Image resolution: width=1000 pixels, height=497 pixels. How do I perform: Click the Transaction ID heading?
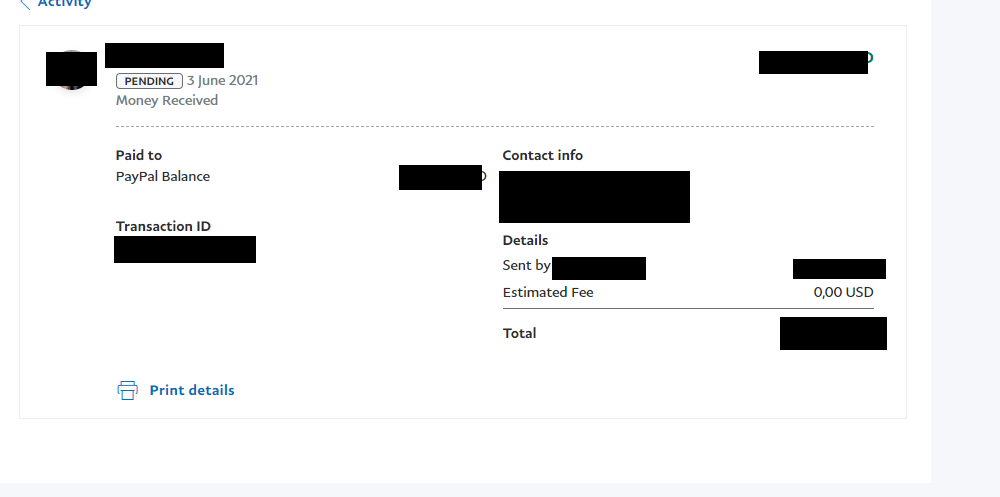(x=163, y=226)
